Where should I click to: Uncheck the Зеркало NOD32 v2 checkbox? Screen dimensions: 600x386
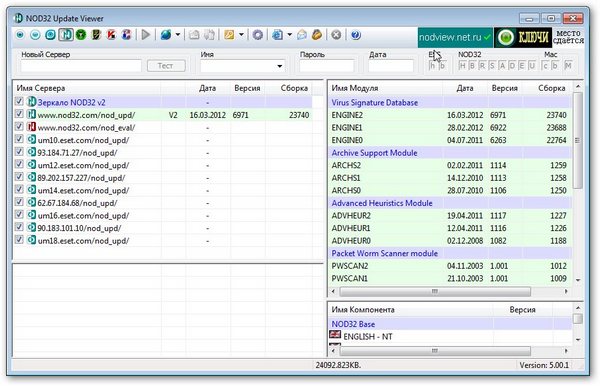(19, 101)
